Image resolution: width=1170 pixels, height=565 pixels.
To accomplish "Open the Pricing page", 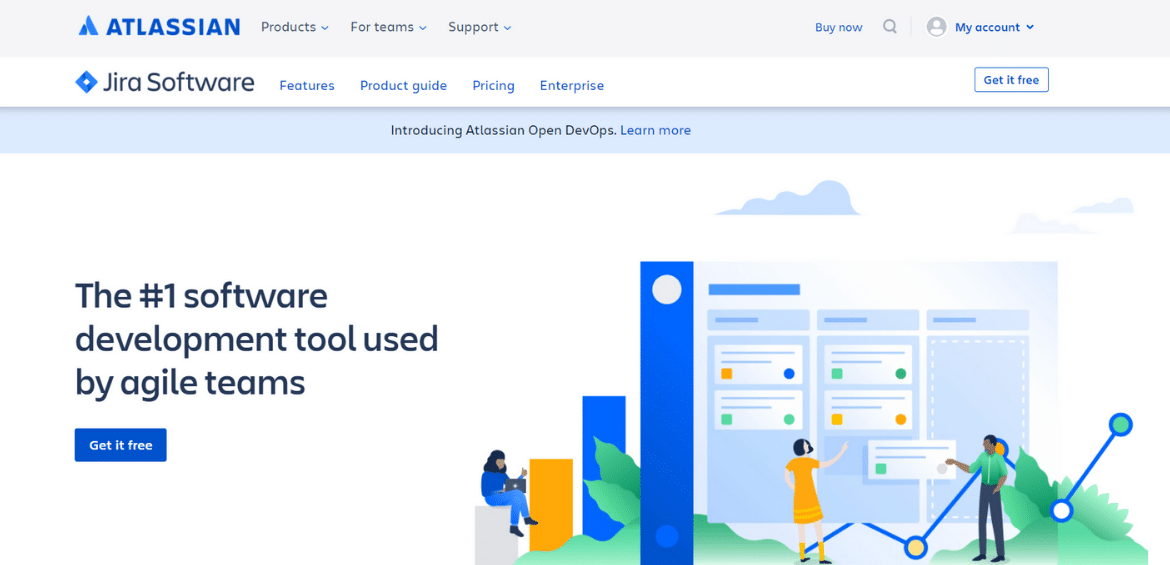I will (493, 86).
